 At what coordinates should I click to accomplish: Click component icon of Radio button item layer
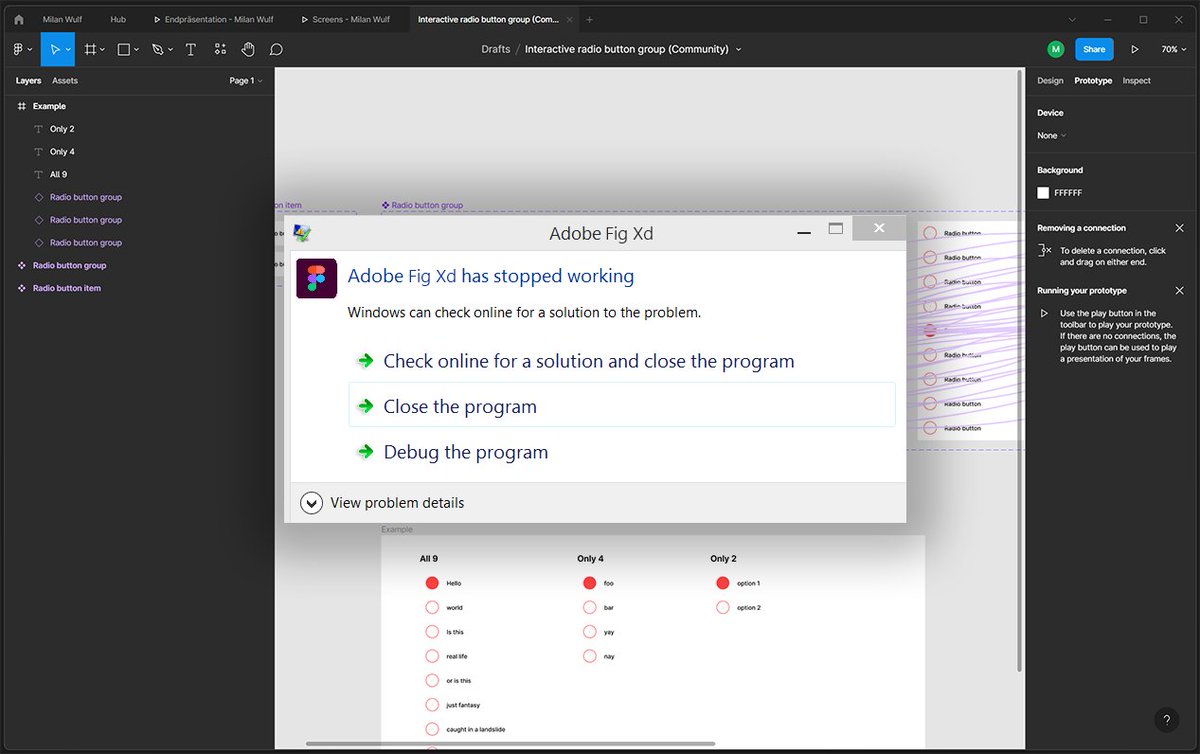[x=22, y=288]
